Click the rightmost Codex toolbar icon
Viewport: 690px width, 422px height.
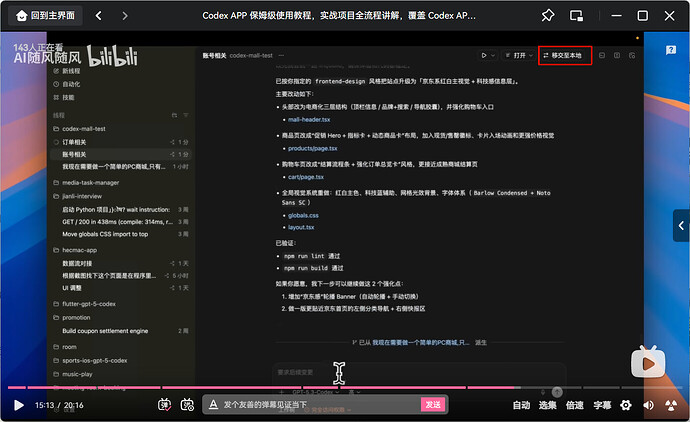coord(632,55)
